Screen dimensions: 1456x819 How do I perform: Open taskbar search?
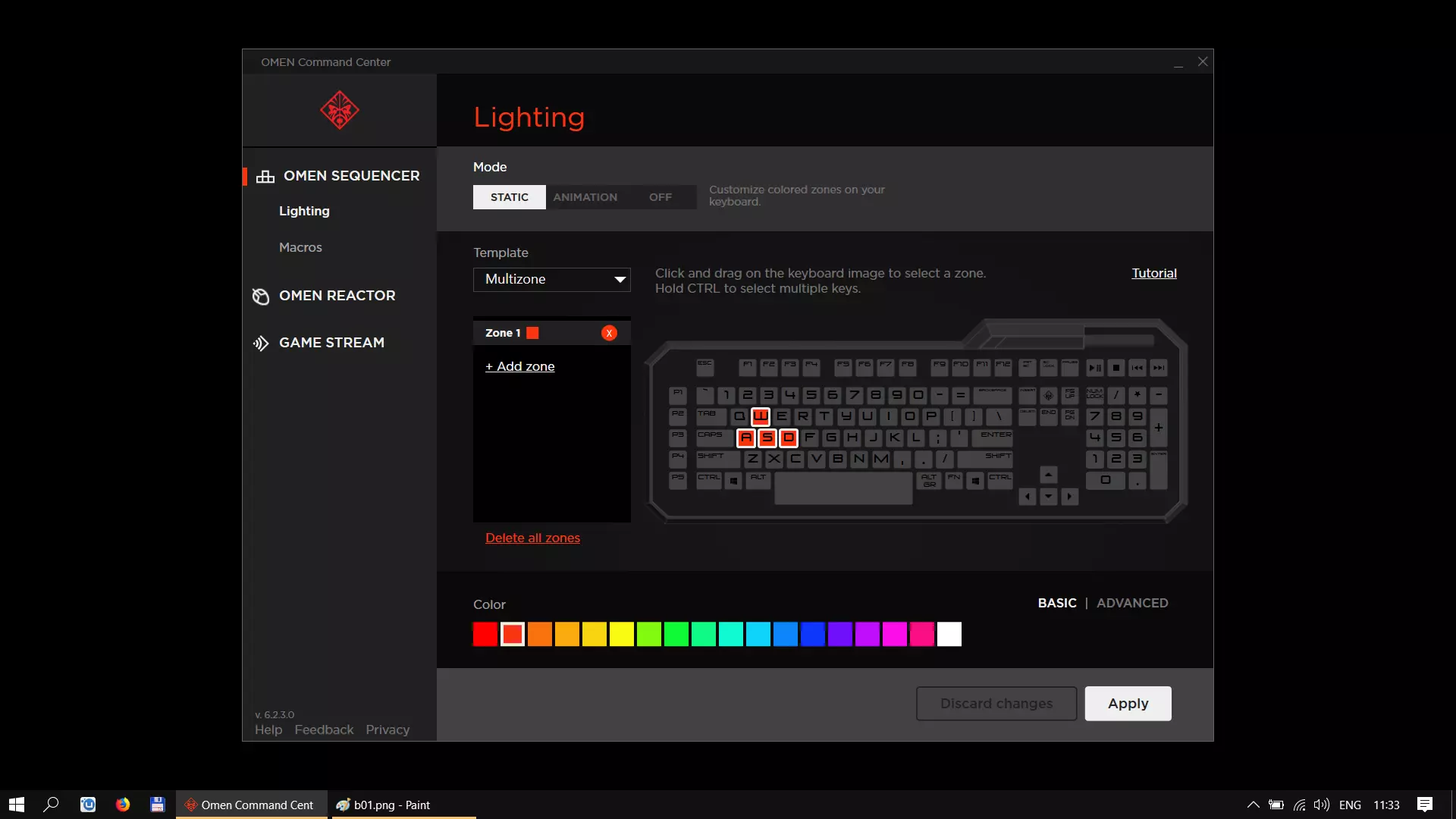coord(51,805)
